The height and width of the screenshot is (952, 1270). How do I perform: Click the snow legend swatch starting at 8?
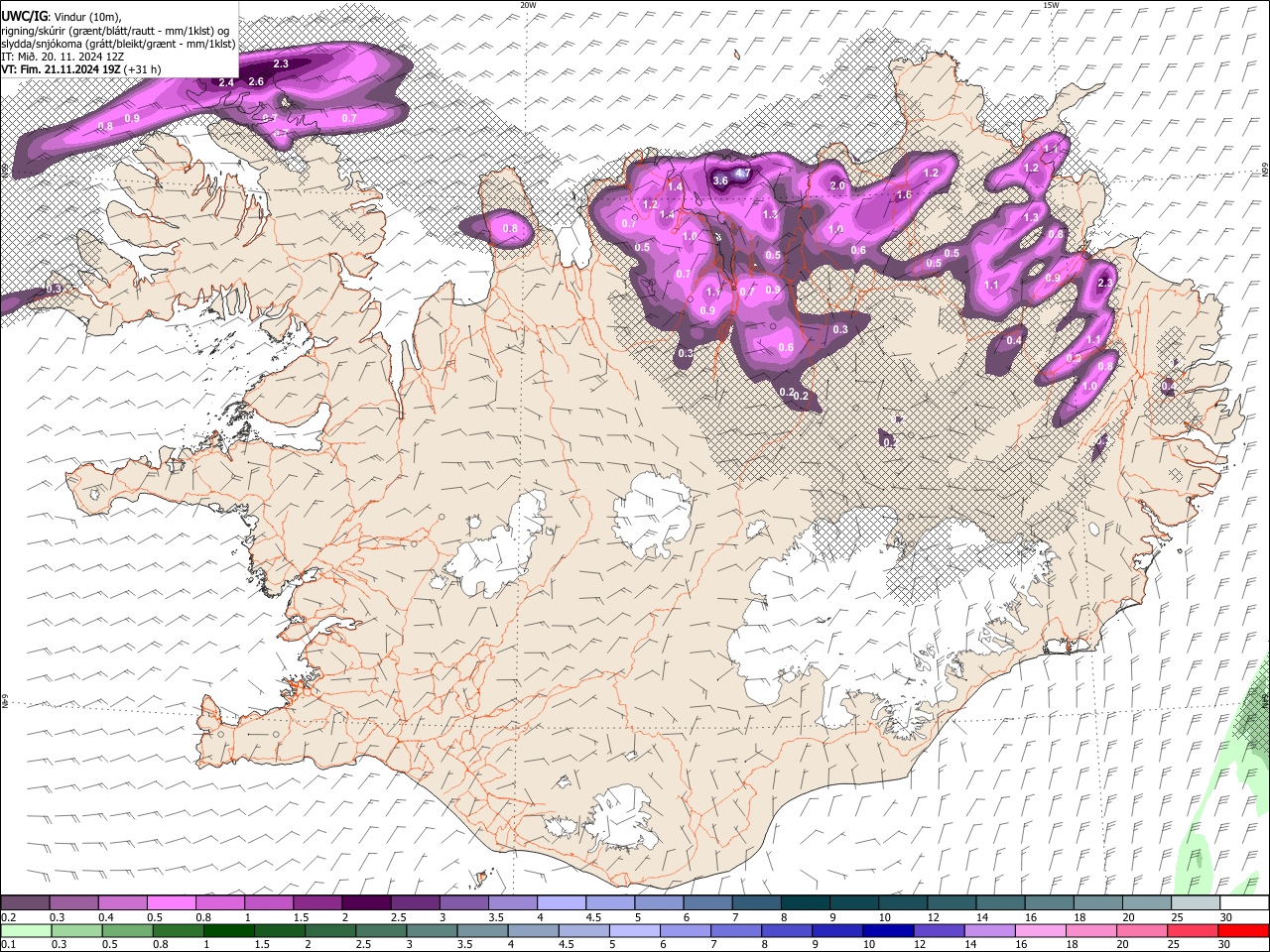pyautogui.click(x=805, y=902)
